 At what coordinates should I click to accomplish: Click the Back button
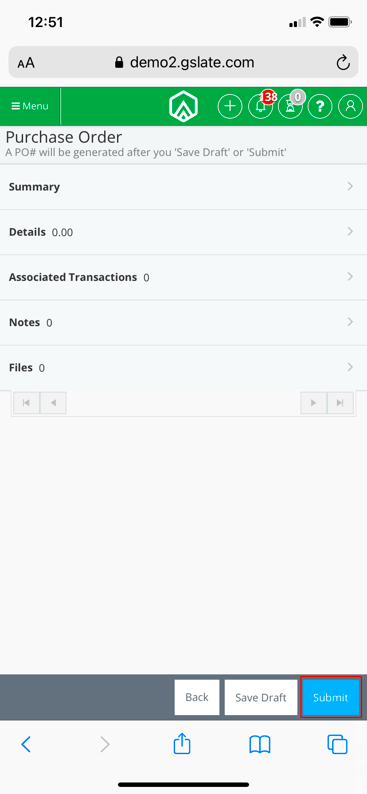tap(197, 697)
